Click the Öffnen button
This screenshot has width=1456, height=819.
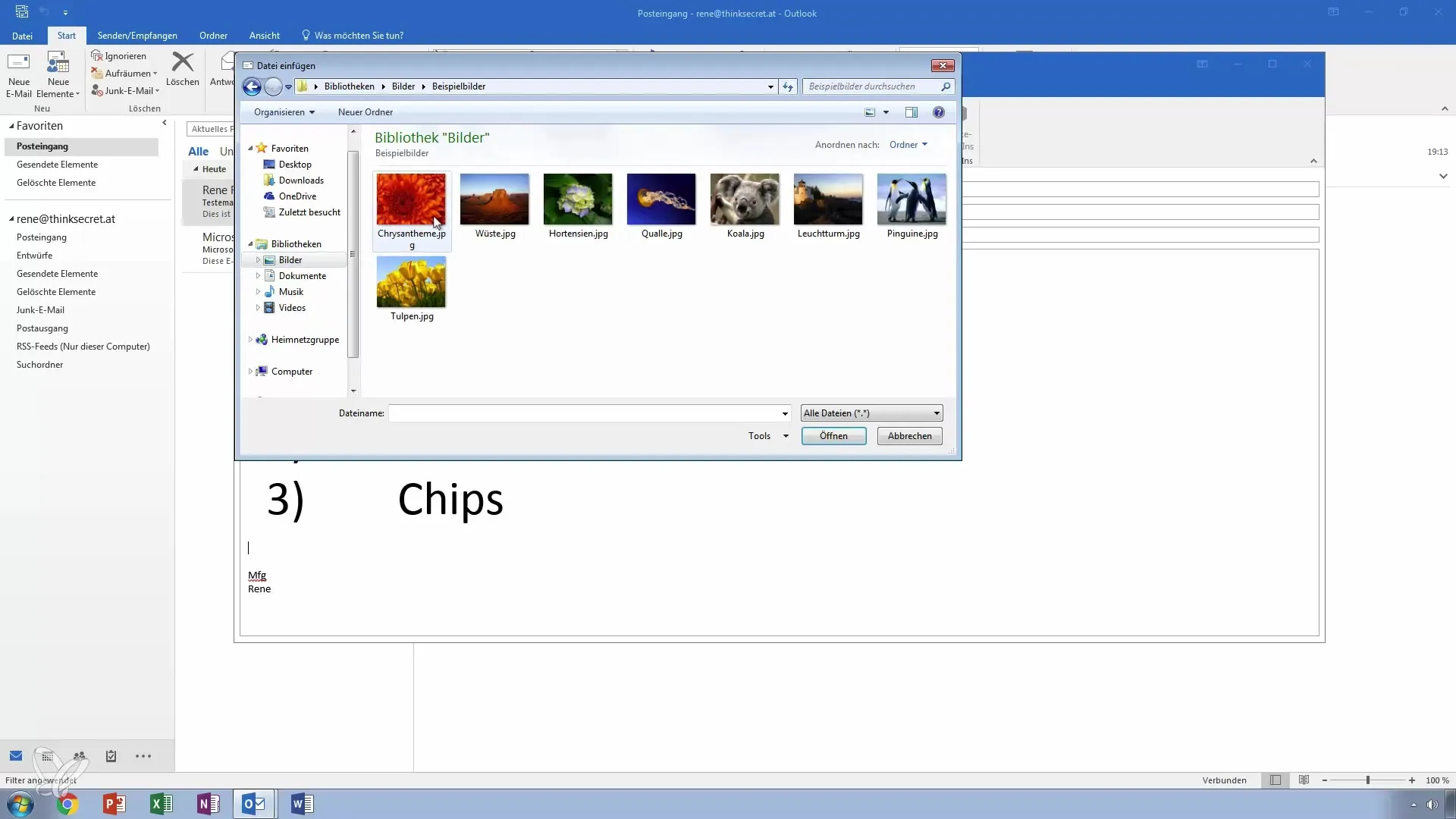tap(833, 436)
